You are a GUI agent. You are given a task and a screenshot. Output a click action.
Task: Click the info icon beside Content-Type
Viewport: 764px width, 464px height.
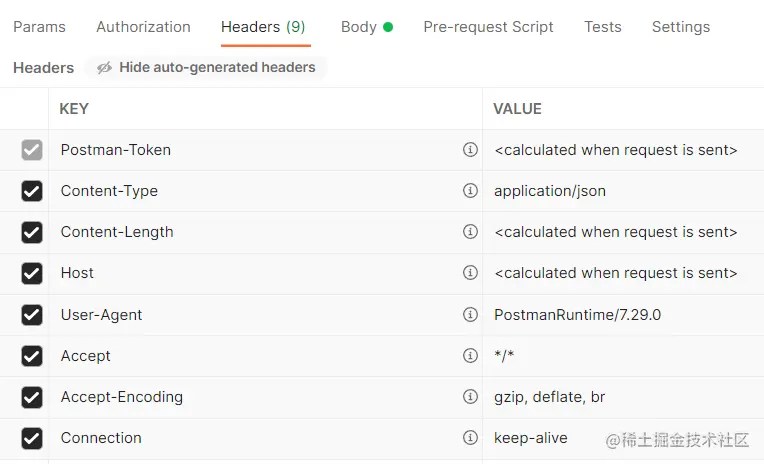click(x=470, y=191)
